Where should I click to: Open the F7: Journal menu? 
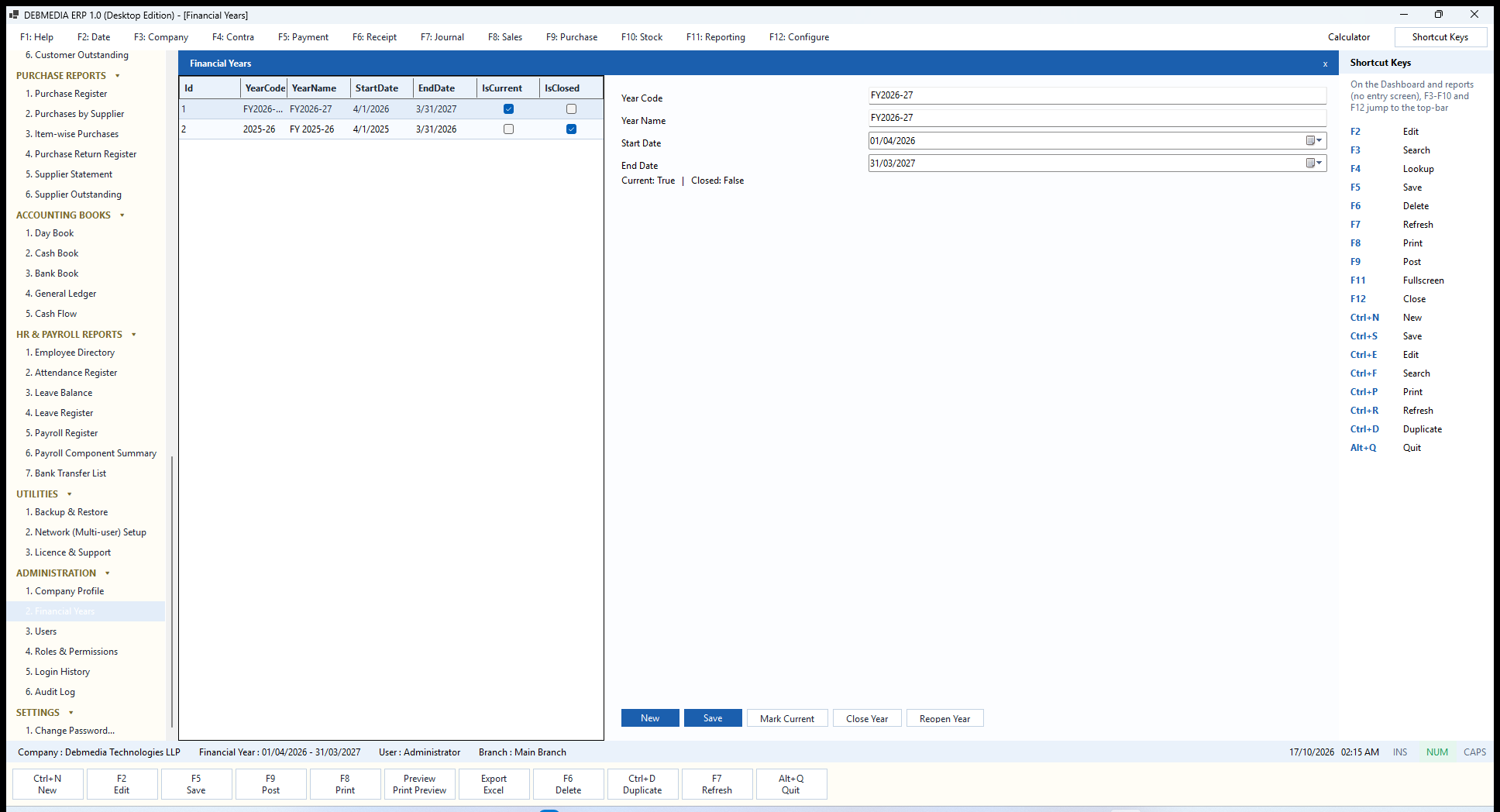coord(442,37)
